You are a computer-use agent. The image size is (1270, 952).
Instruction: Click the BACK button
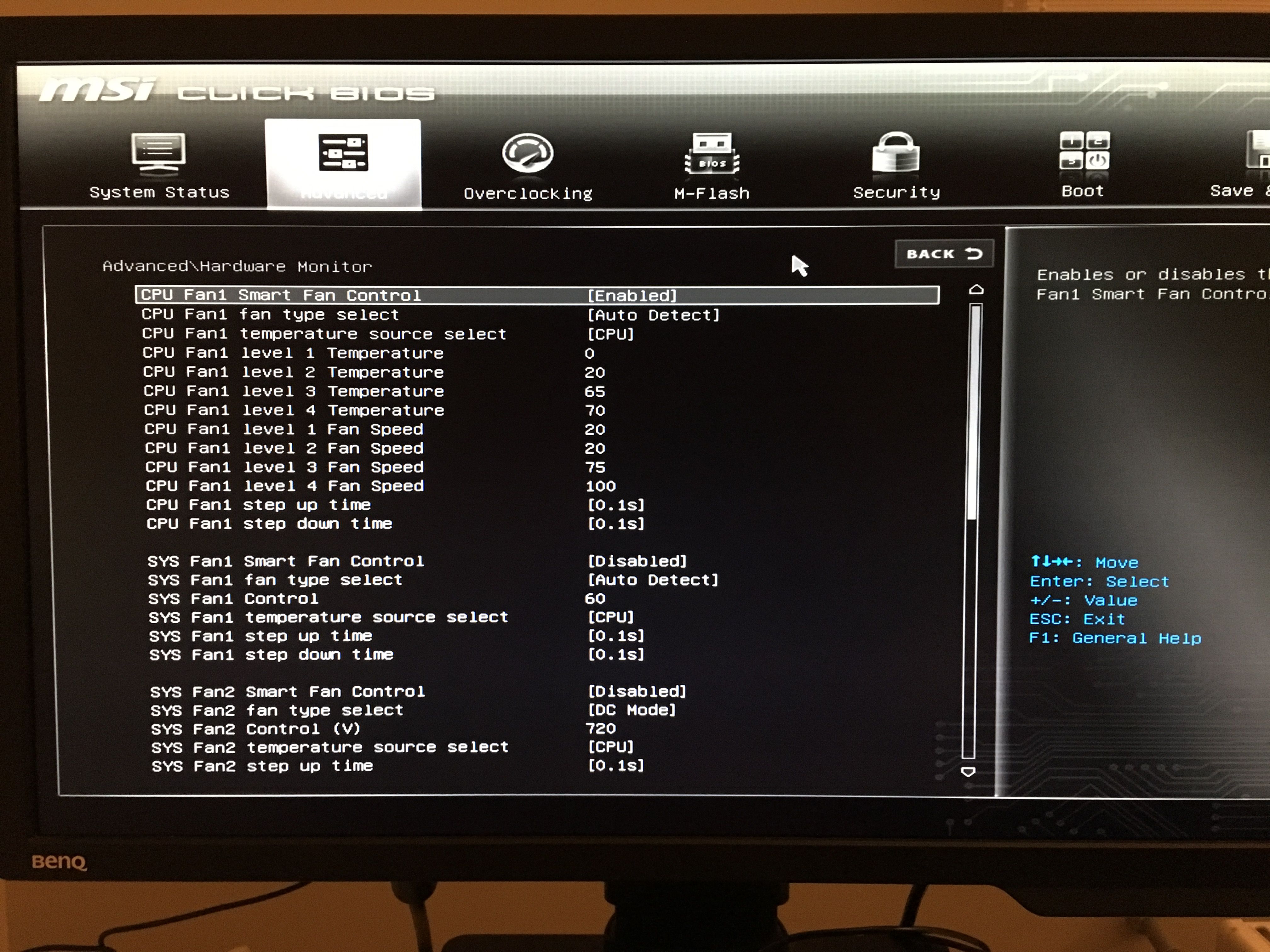tap(944, 254)
